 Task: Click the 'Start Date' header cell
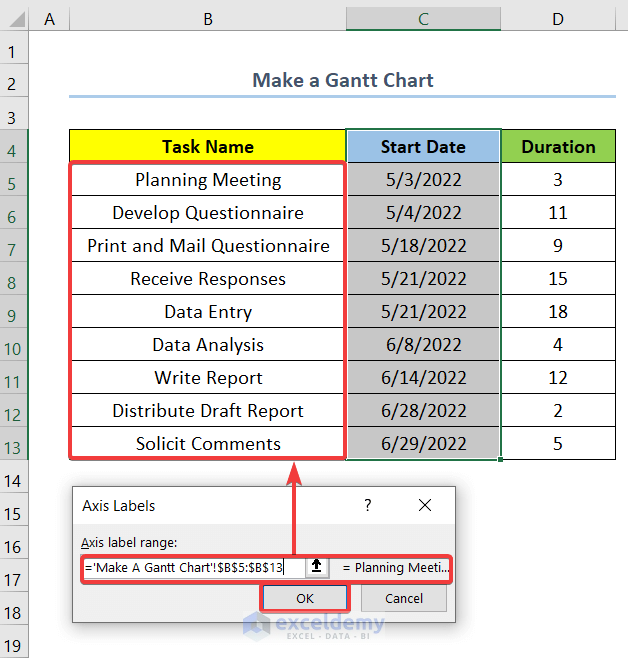[423, 146]
